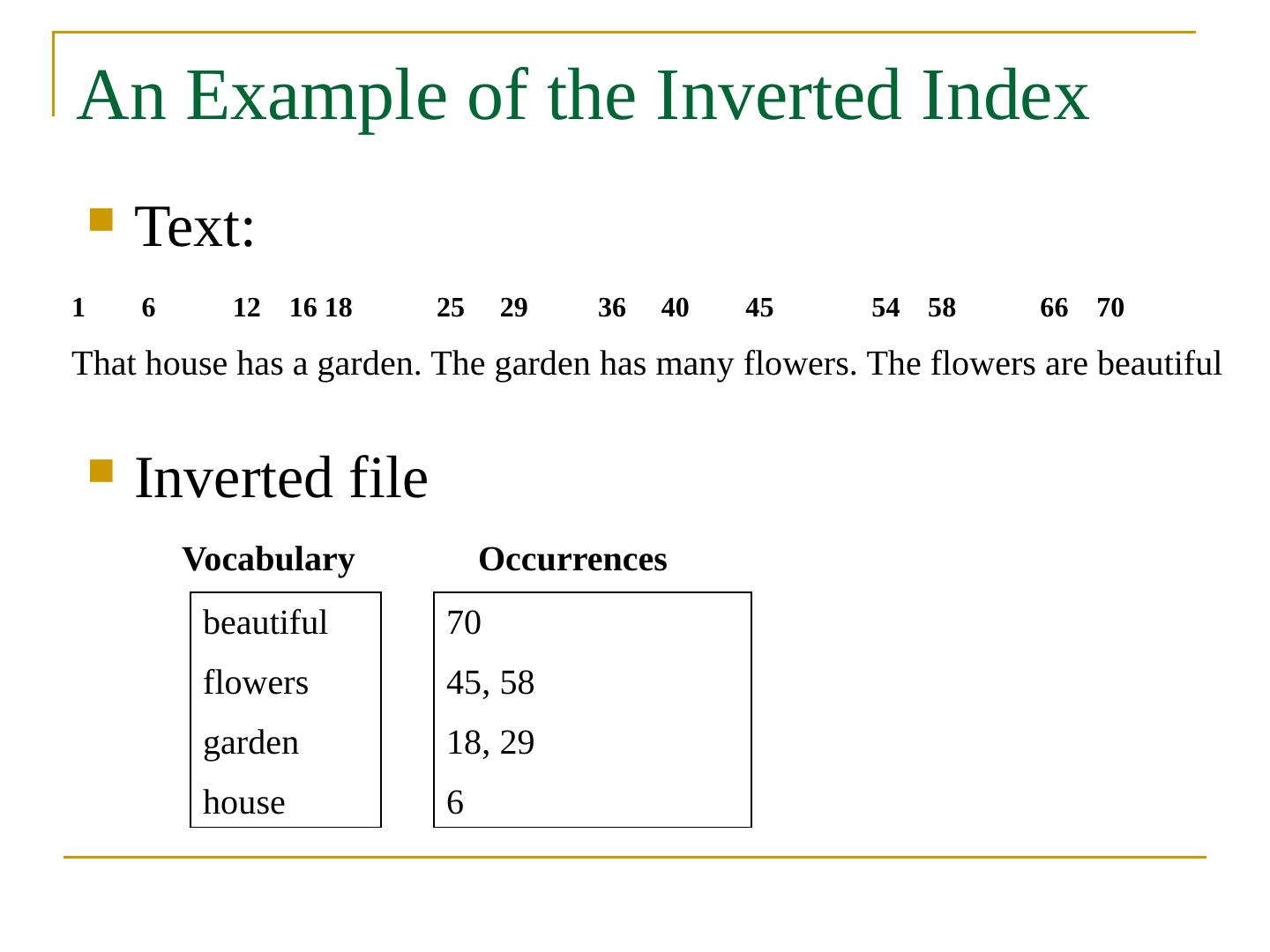Click position number 36 above the sentence
Viewport: 1270px width, 952px height.
click(x=611, y=308)
